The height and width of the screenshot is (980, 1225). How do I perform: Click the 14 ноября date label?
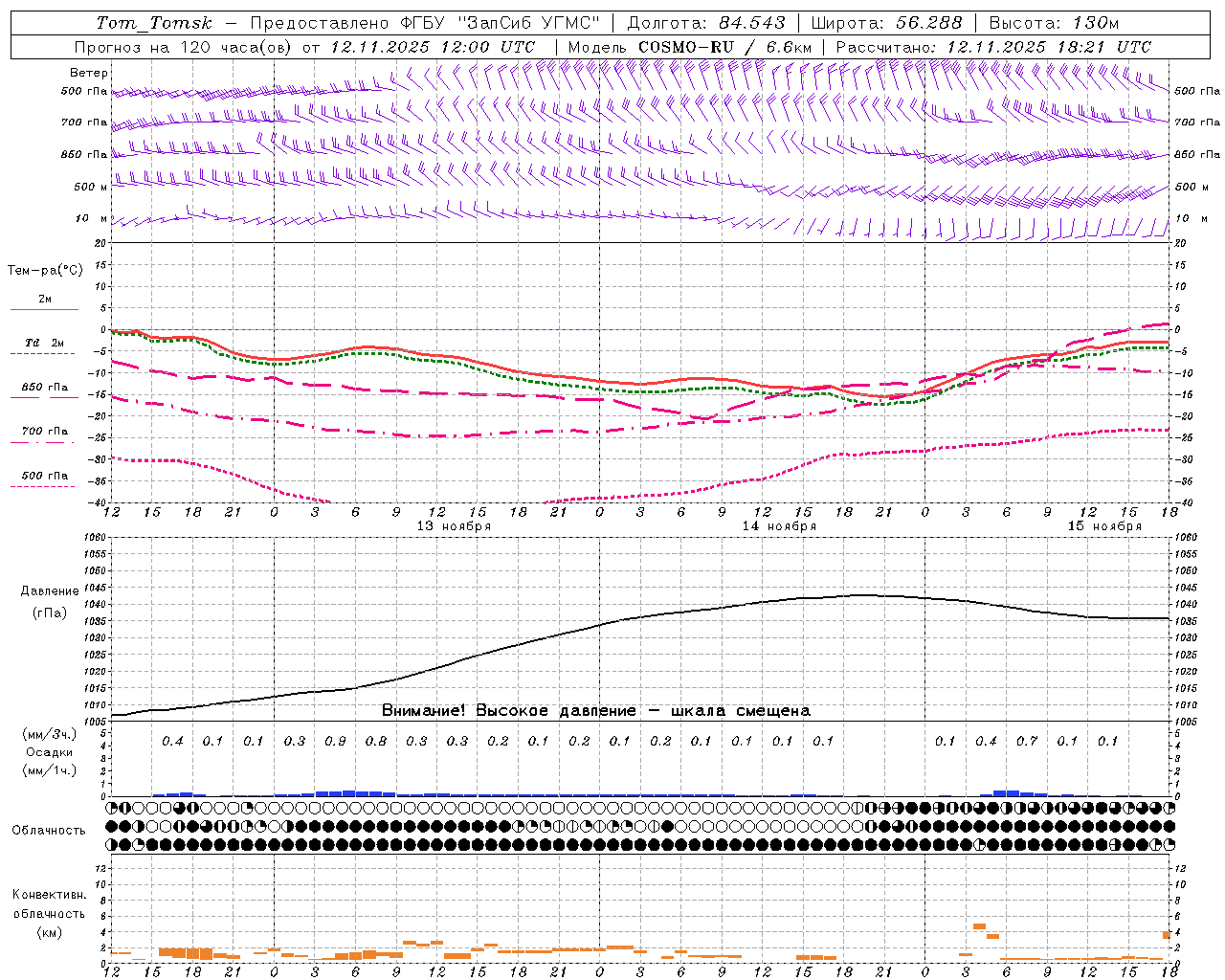pos(779,526)
